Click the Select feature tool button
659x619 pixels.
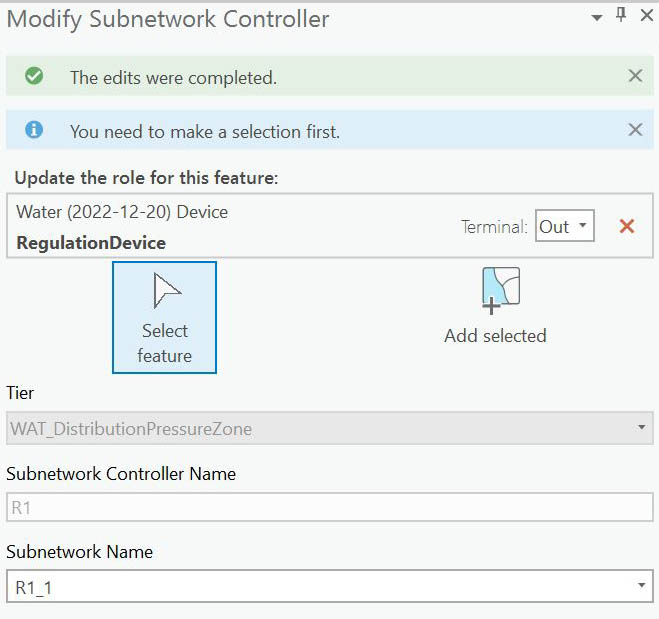click(164, 317)
